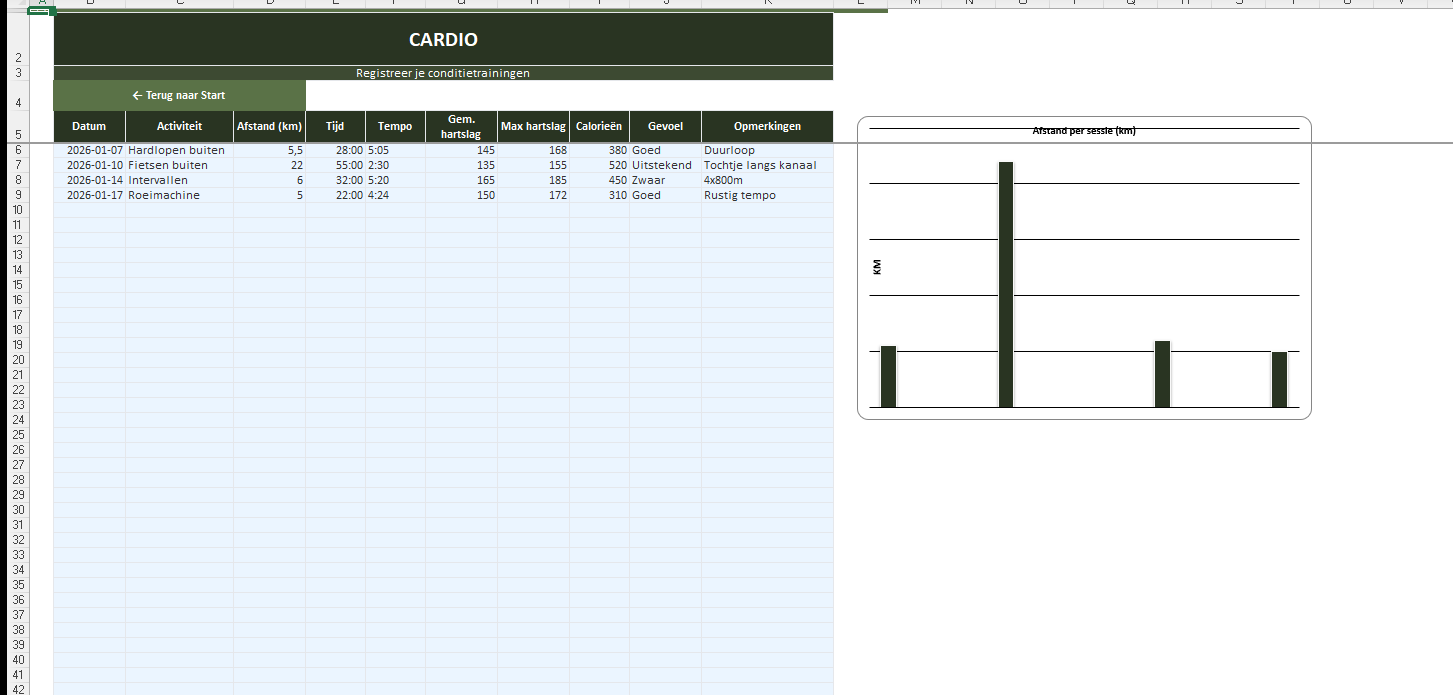Select the CARDIO title cell
This screenshot has width=1453, height=695.
coord(443,40)
